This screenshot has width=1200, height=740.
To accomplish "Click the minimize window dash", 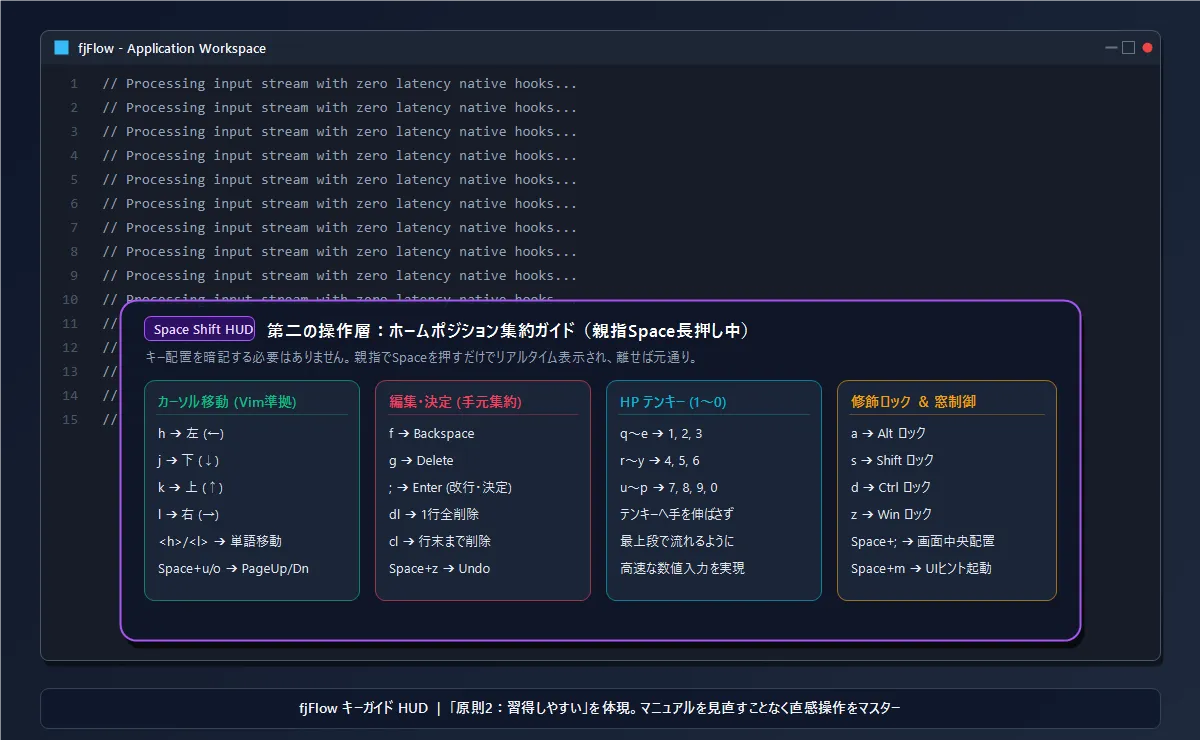I will coord(1111,48).
